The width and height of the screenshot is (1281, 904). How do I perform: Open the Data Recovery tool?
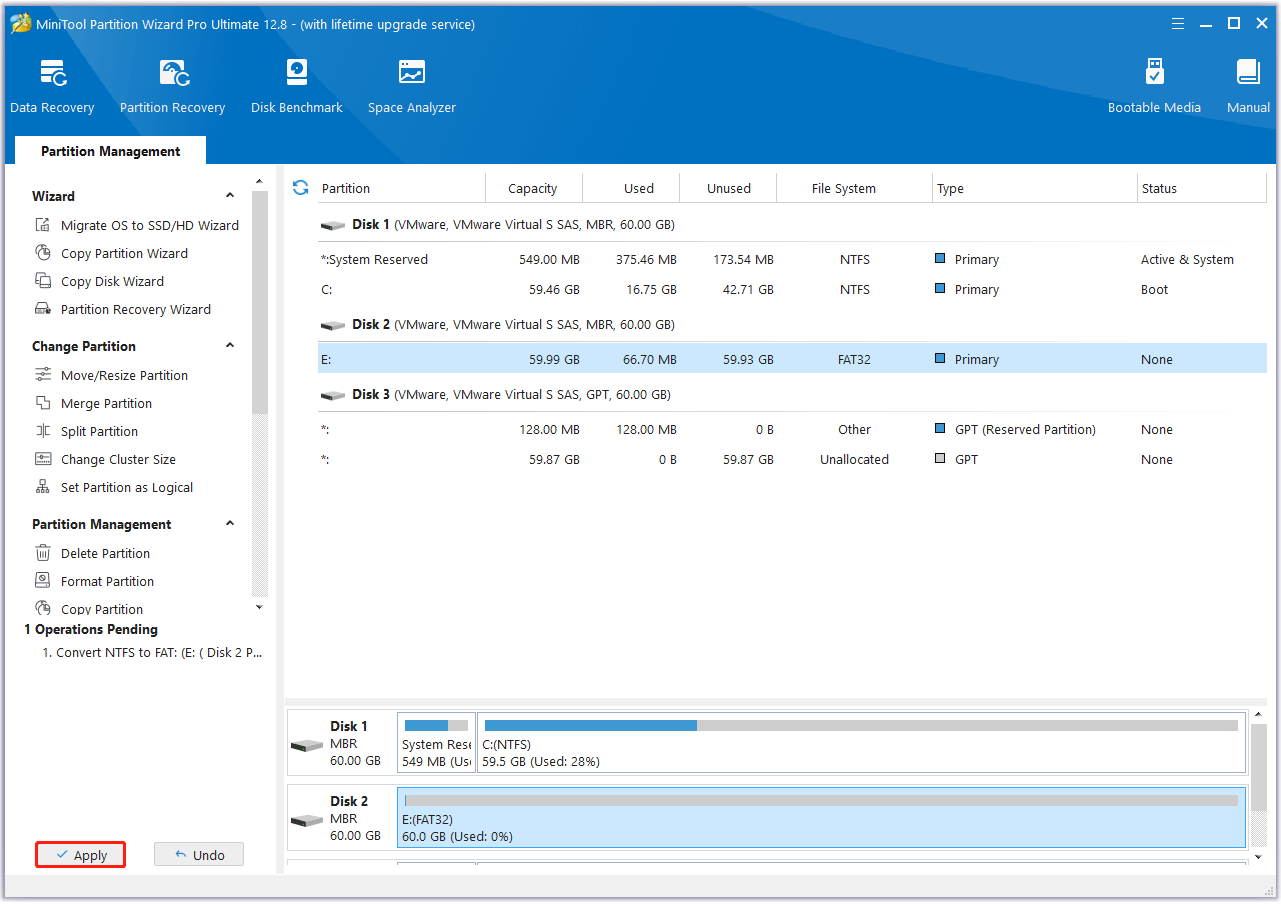click(x=52, y=86)
